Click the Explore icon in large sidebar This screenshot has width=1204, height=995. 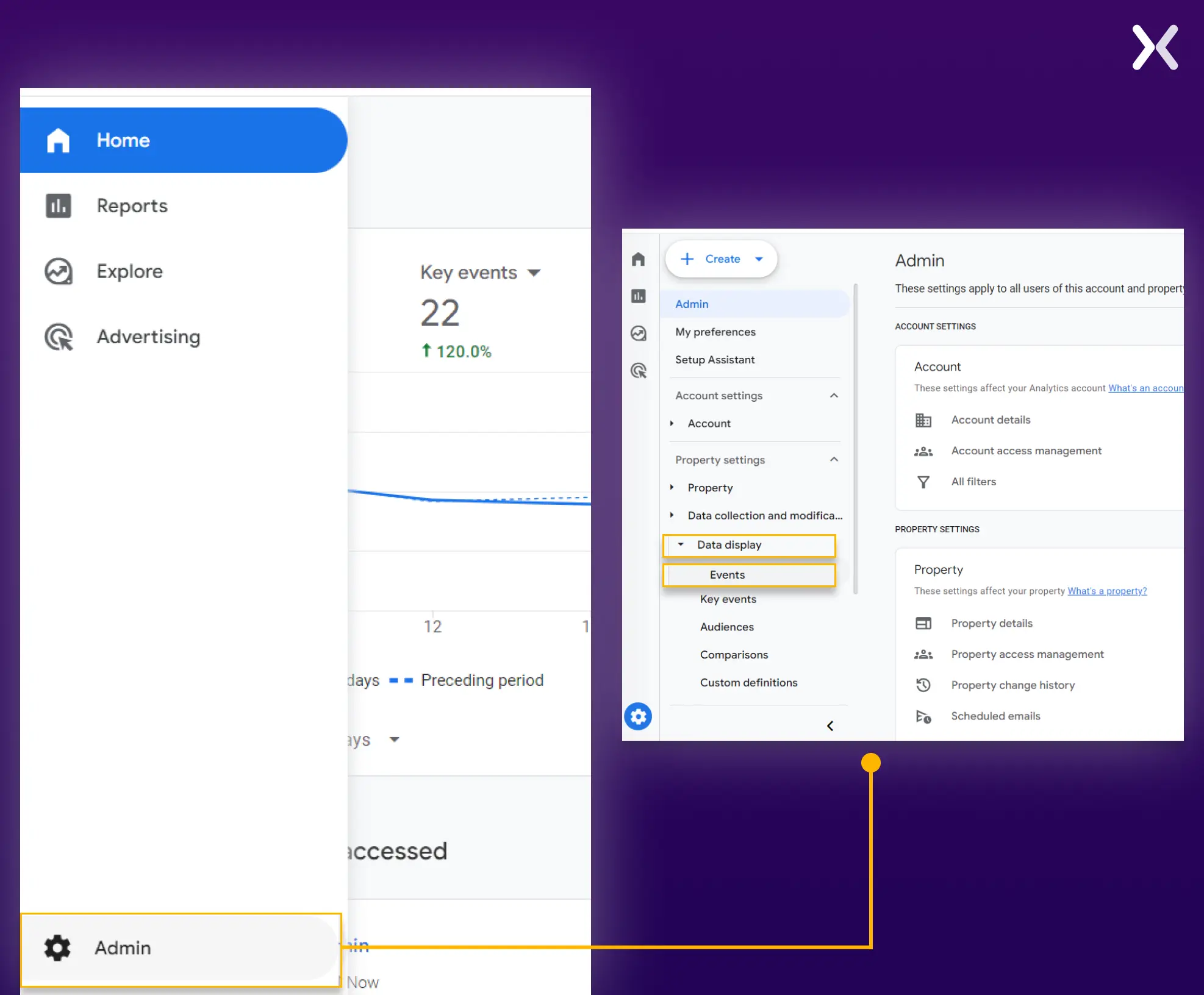59,271
